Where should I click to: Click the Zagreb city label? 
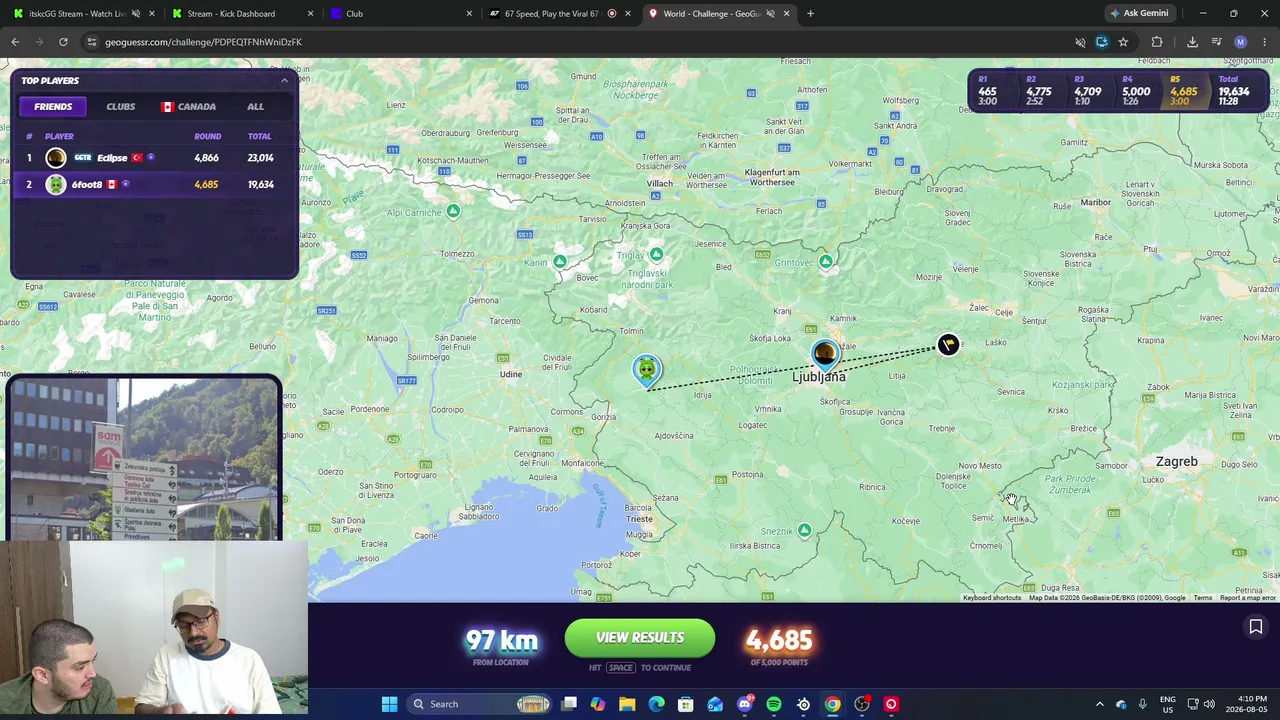[x=1176, y=462]
